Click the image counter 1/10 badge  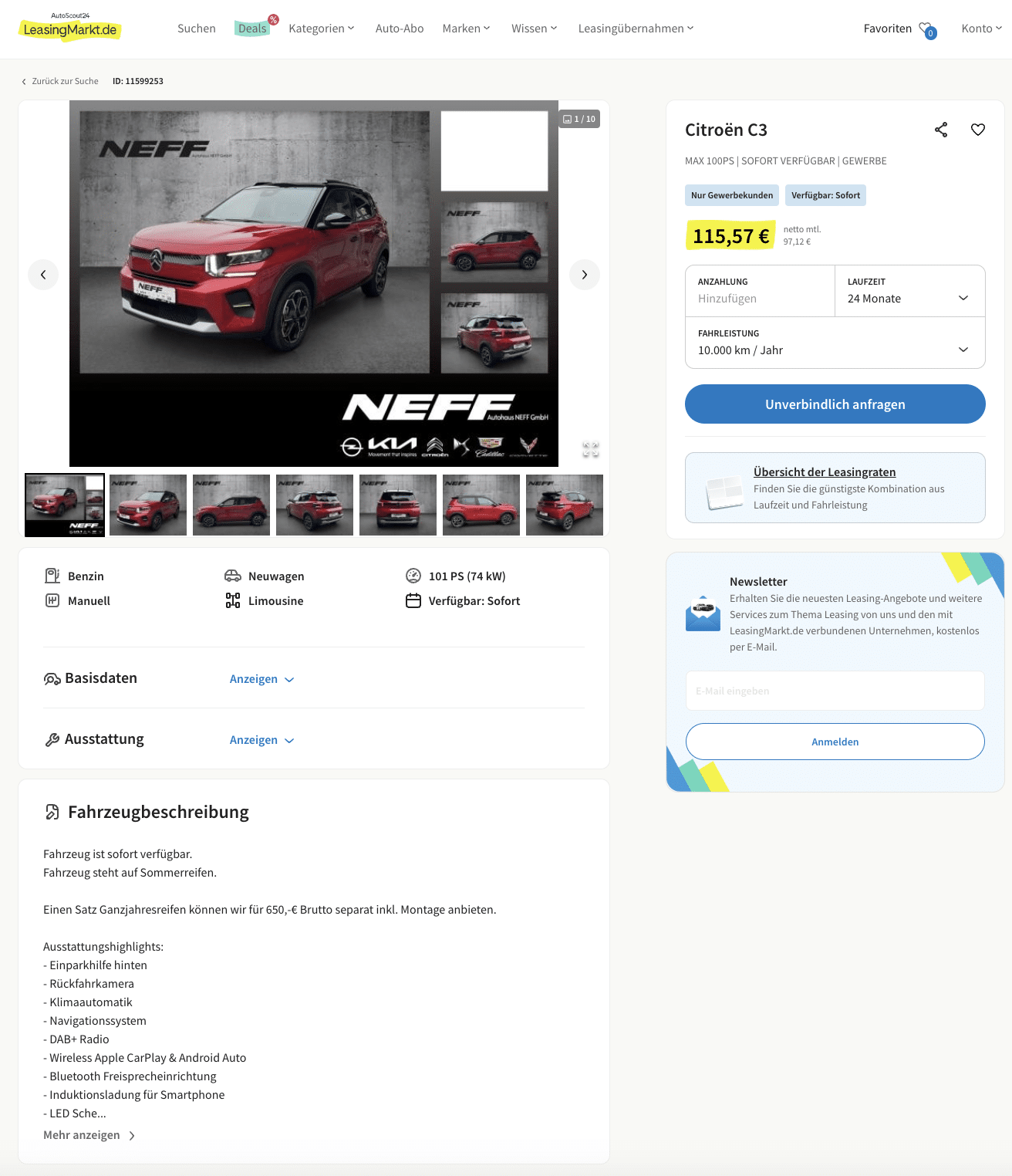click(x=579, y=119)
